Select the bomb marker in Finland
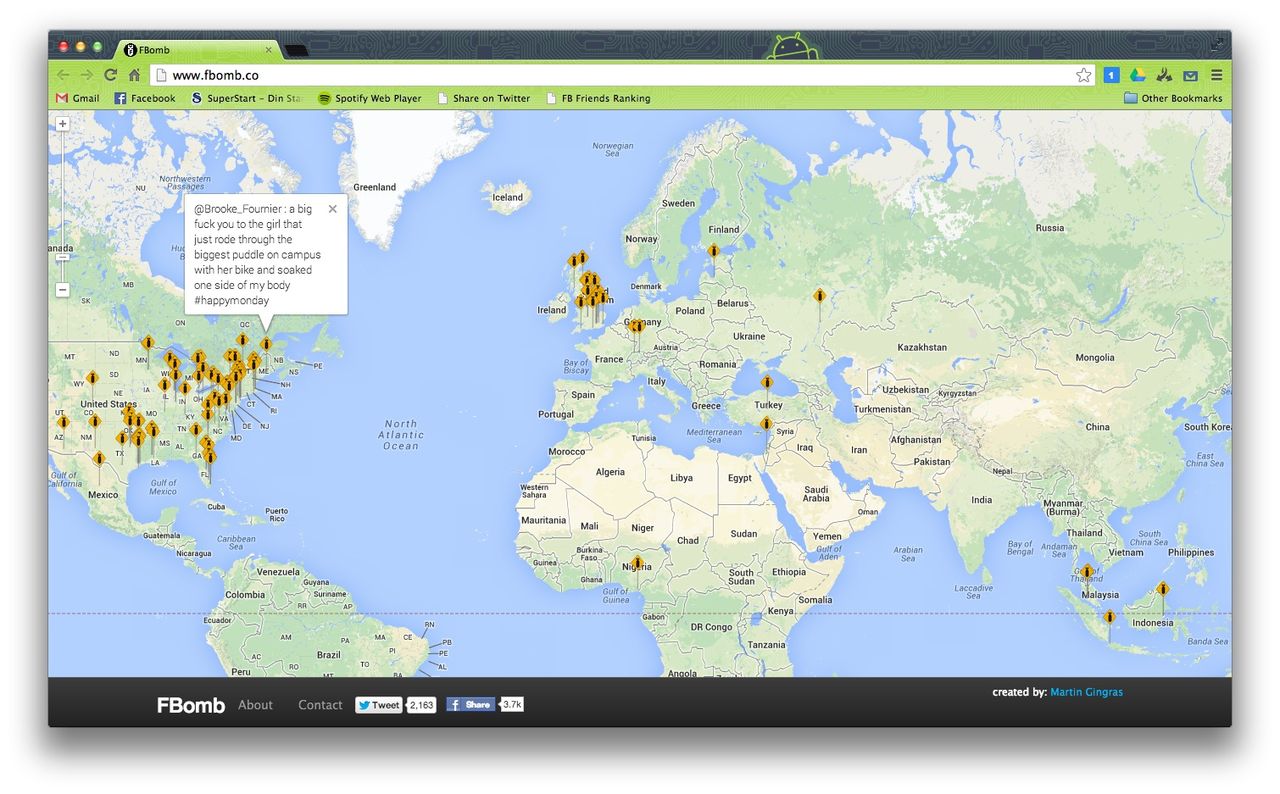1280x794 pixels. click(713, 251)
